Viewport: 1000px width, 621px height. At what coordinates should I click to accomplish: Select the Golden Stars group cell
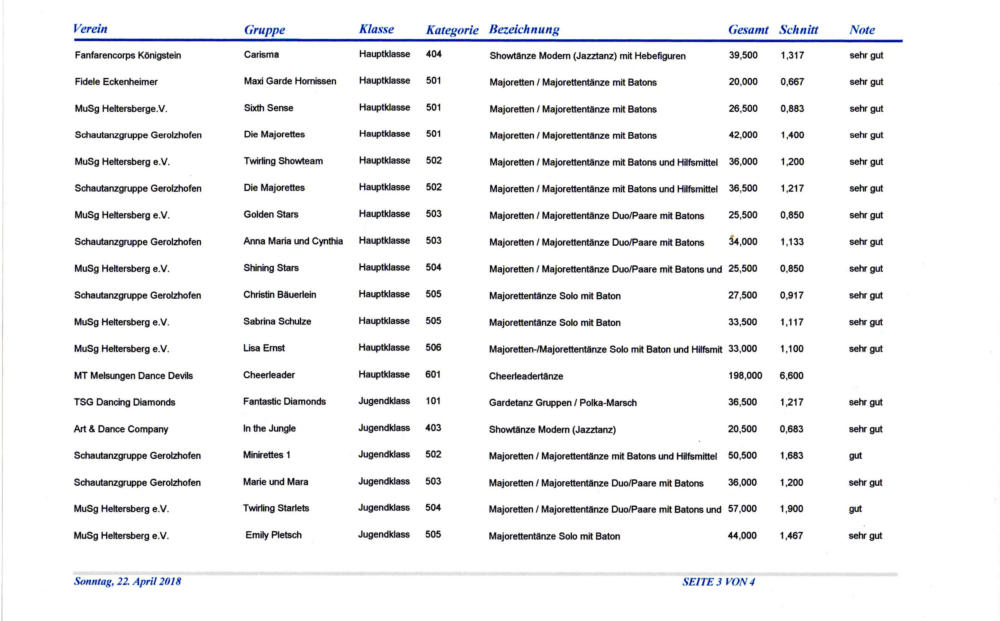(271, 214)
